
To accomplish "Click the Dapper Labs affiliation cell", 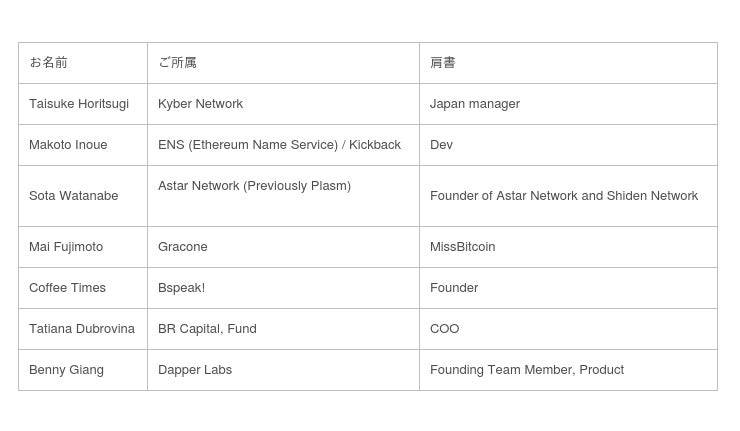I will coord(195,370).
